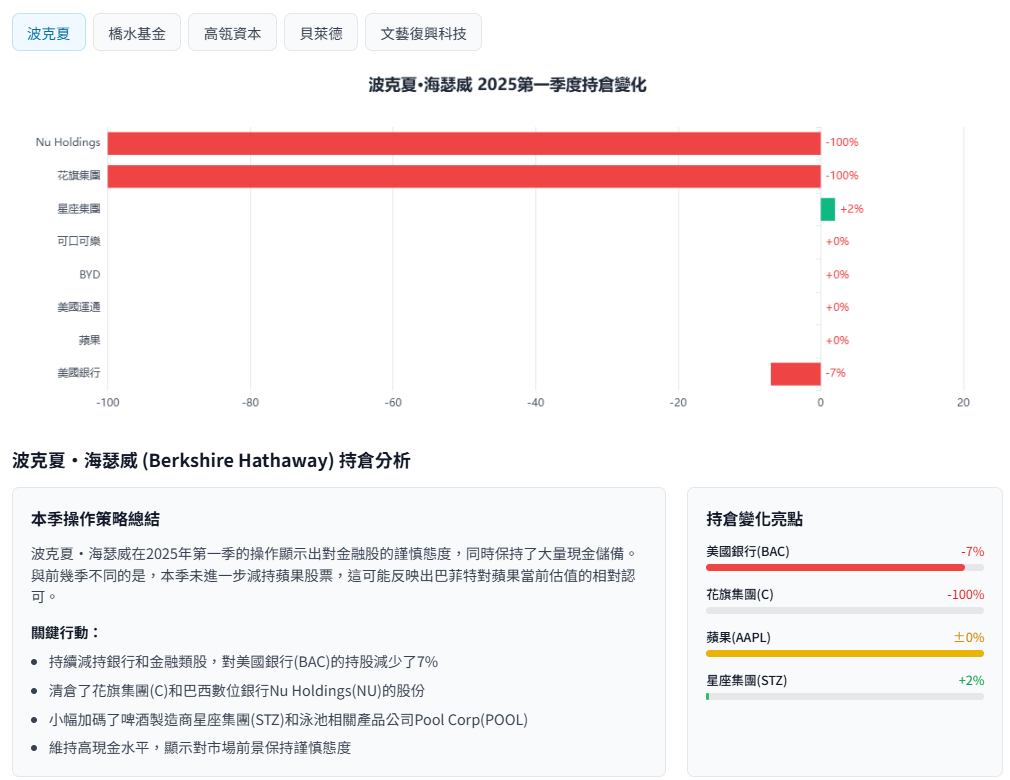The width and height of the screenshot is (1010, 780).
Task: Click the bullet about 清倉了花旗集團
Action: (x=237, y=691)
